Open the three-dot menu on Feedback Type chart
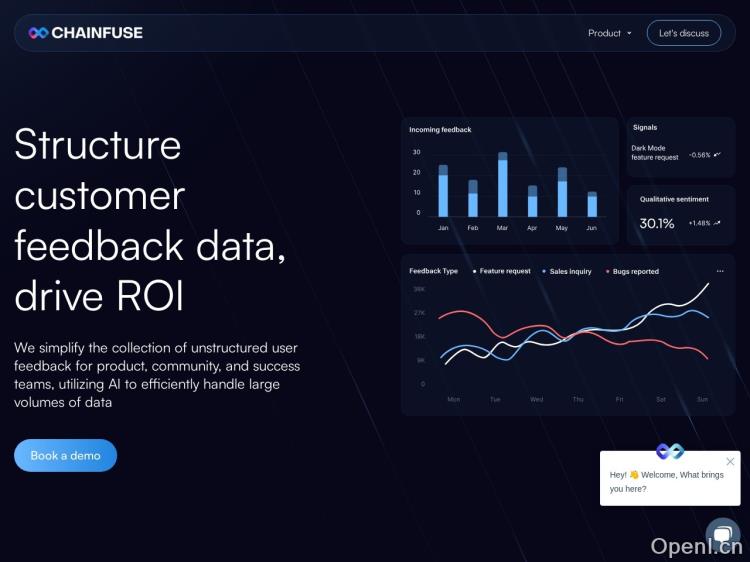This screenshot has width=750, height=562. click(720, 271)
